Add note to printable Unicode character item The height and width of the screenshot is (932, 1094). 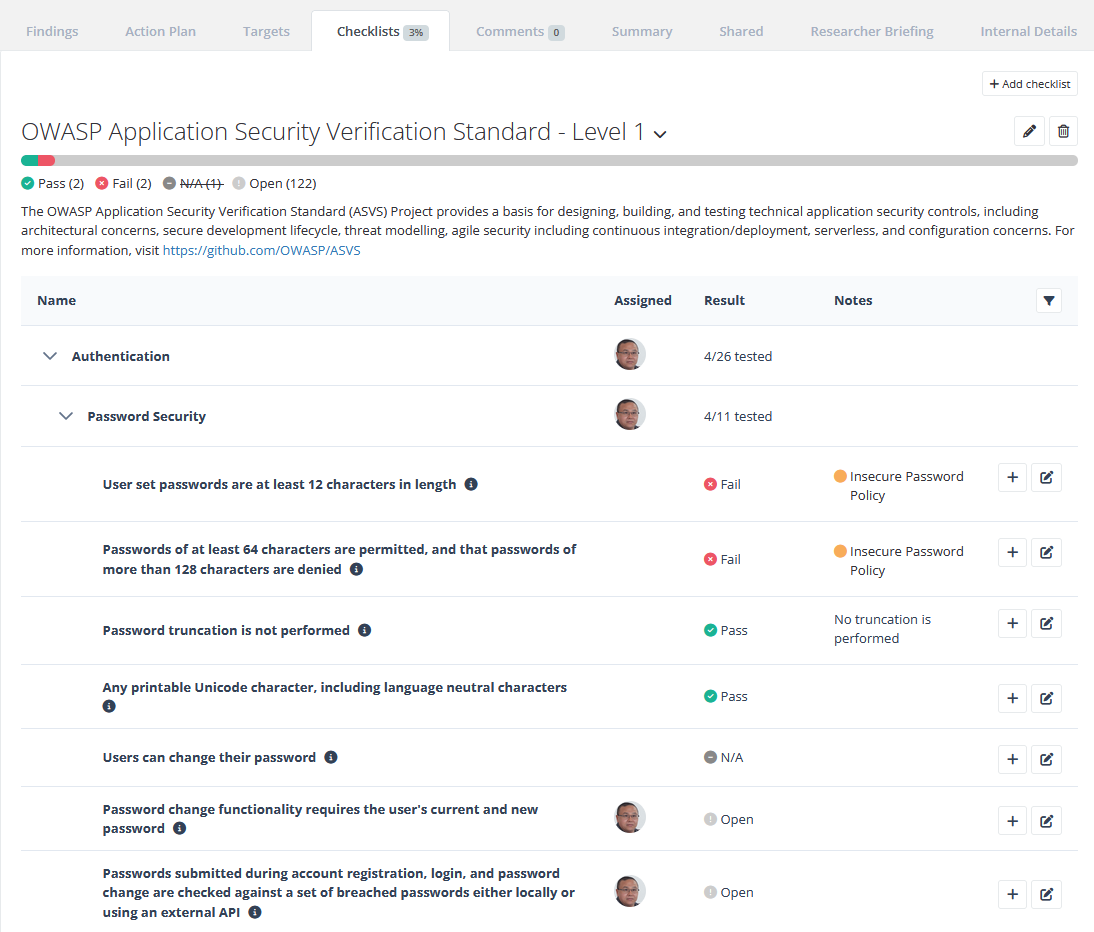[1012, 698]
